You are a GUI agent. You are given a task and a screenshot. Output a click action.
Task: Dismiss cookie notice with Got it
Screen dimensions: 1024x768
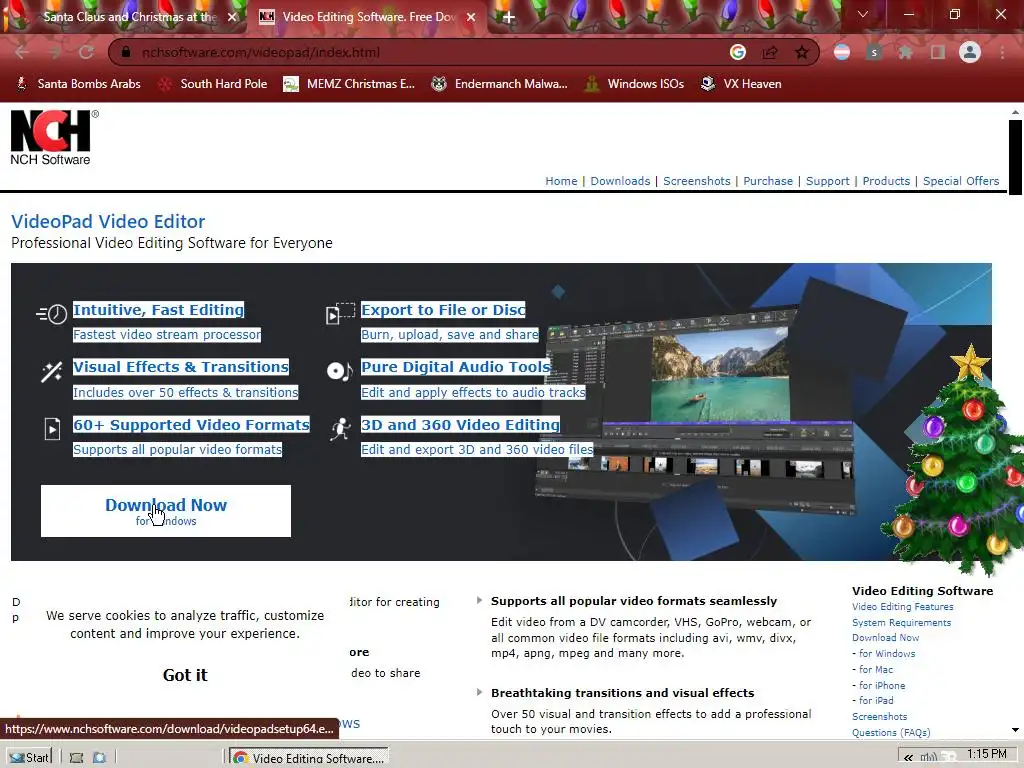point(185,675)
